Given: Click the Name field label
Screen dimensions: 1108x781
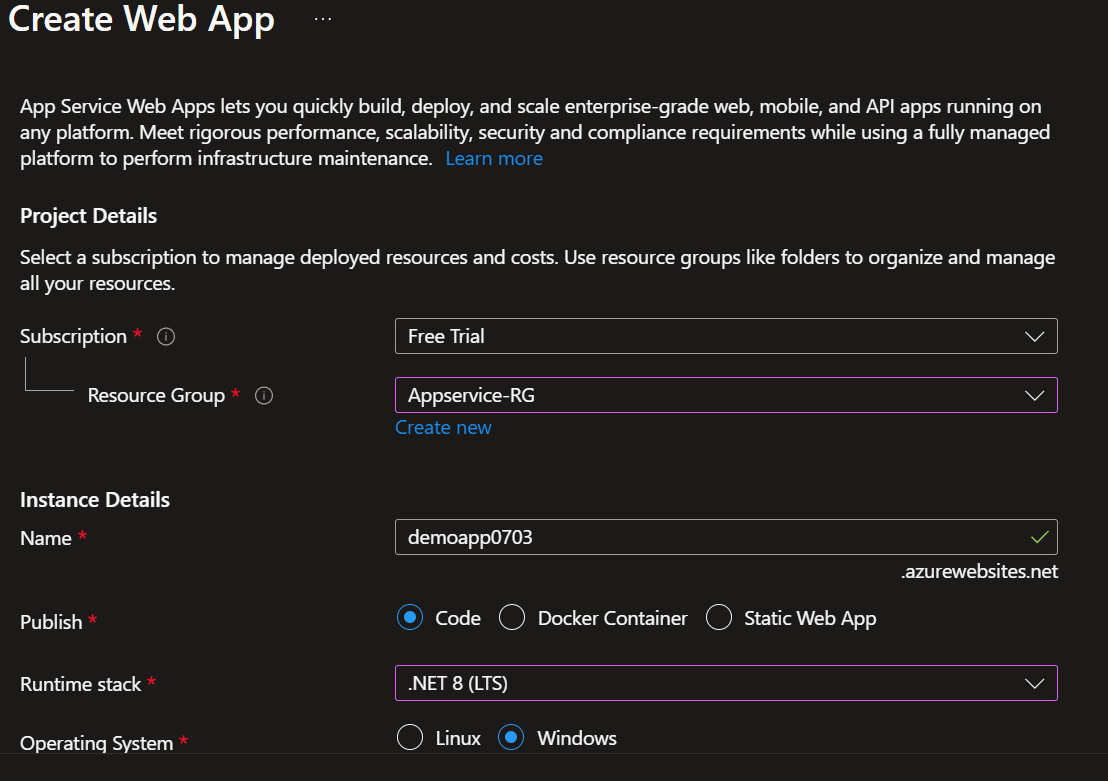Looking at the screenshot, I should click(x=46, y=539).
